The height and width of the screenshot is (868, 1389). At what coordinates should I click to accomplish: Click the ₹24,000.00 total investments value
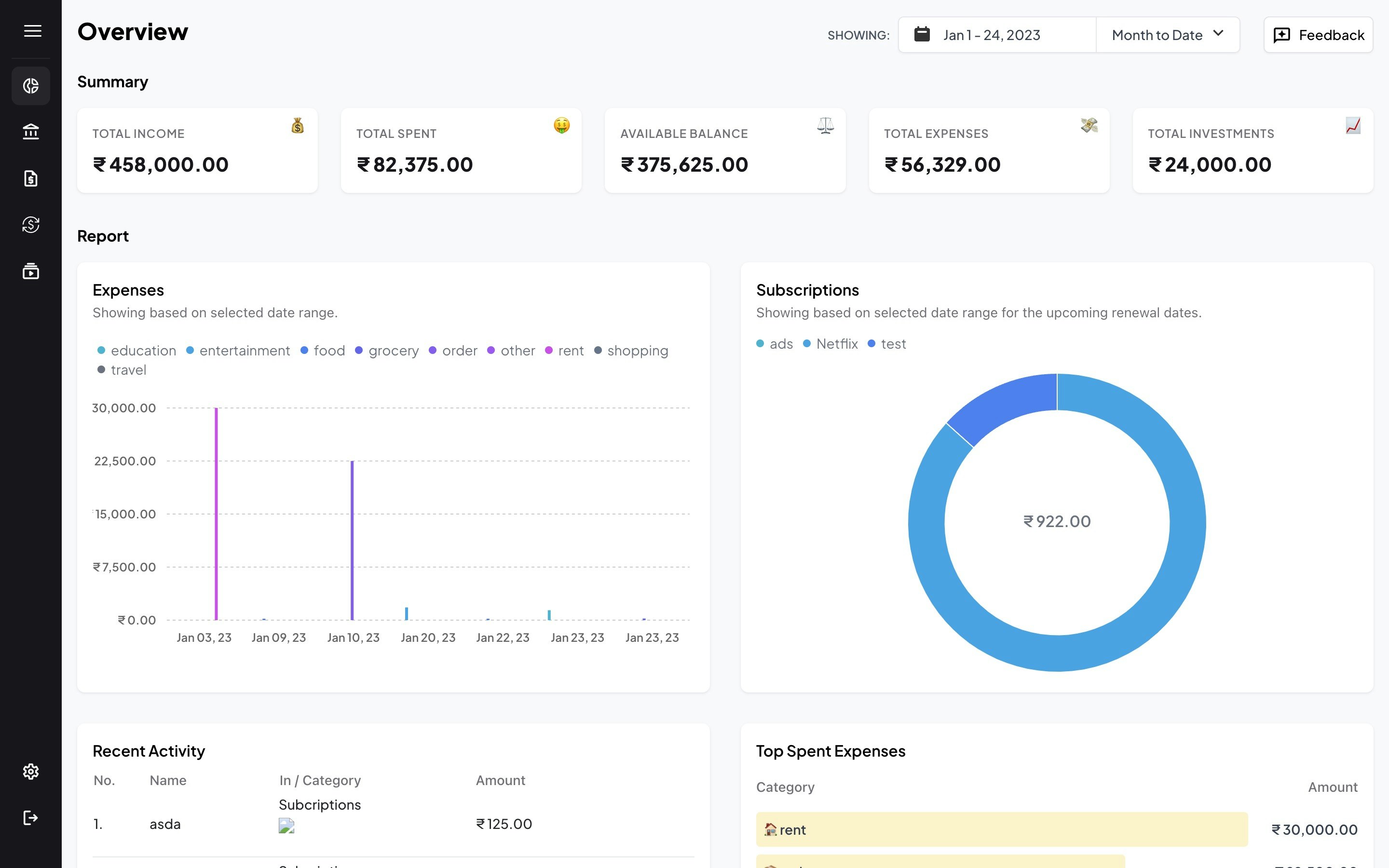pos(1210,165)
